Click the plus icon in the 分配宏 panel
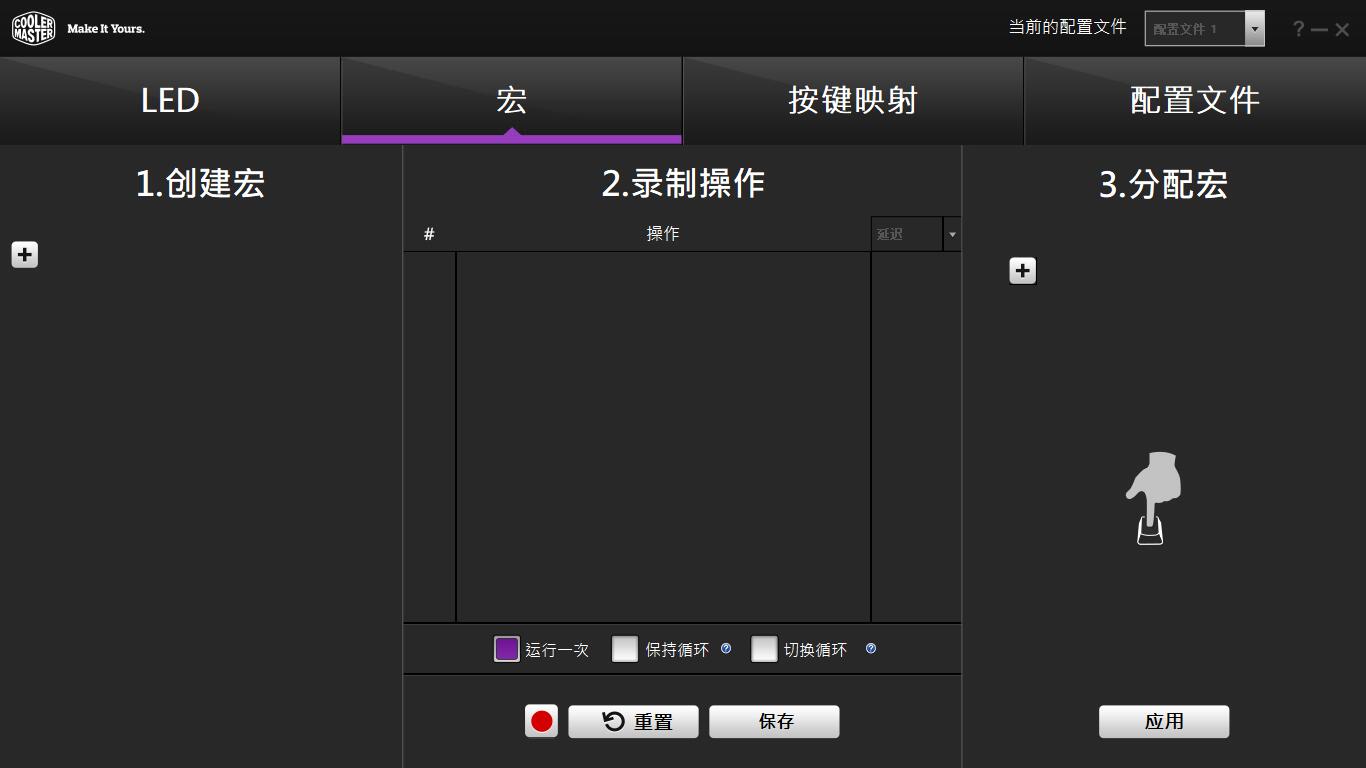This screenshot has height=768, width=1366. [1022, 270]
